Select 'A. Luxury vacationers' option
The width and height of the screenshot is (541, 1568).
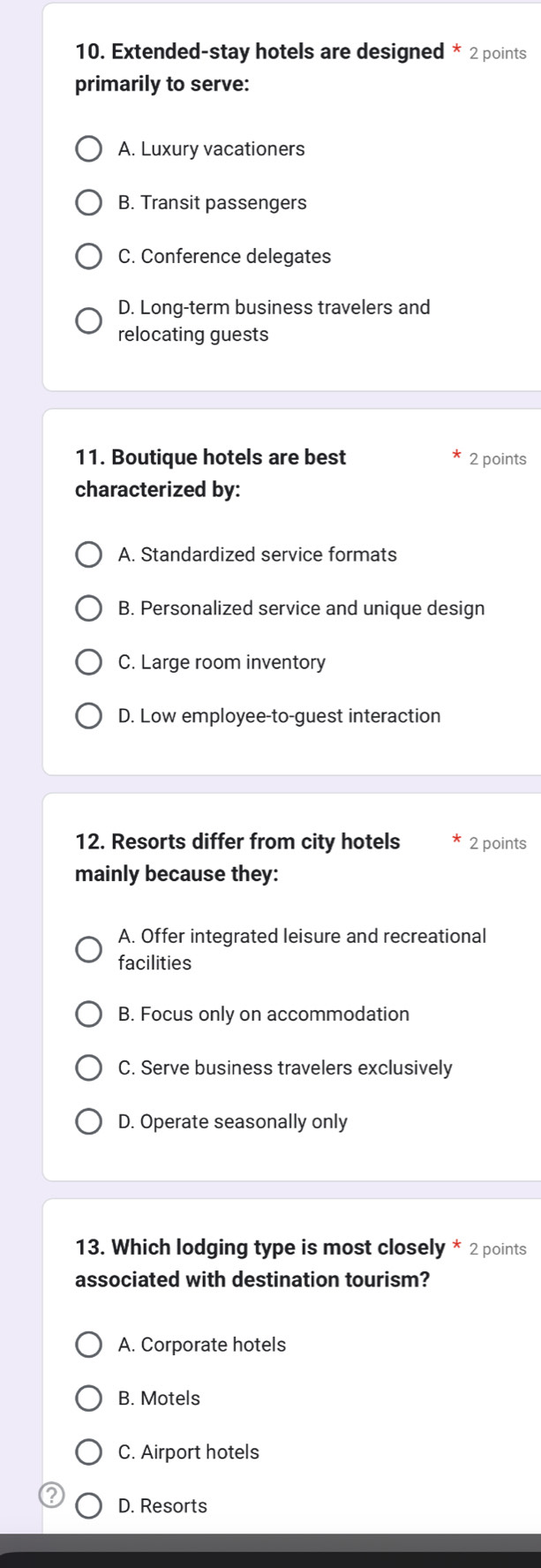coord(88,149)
